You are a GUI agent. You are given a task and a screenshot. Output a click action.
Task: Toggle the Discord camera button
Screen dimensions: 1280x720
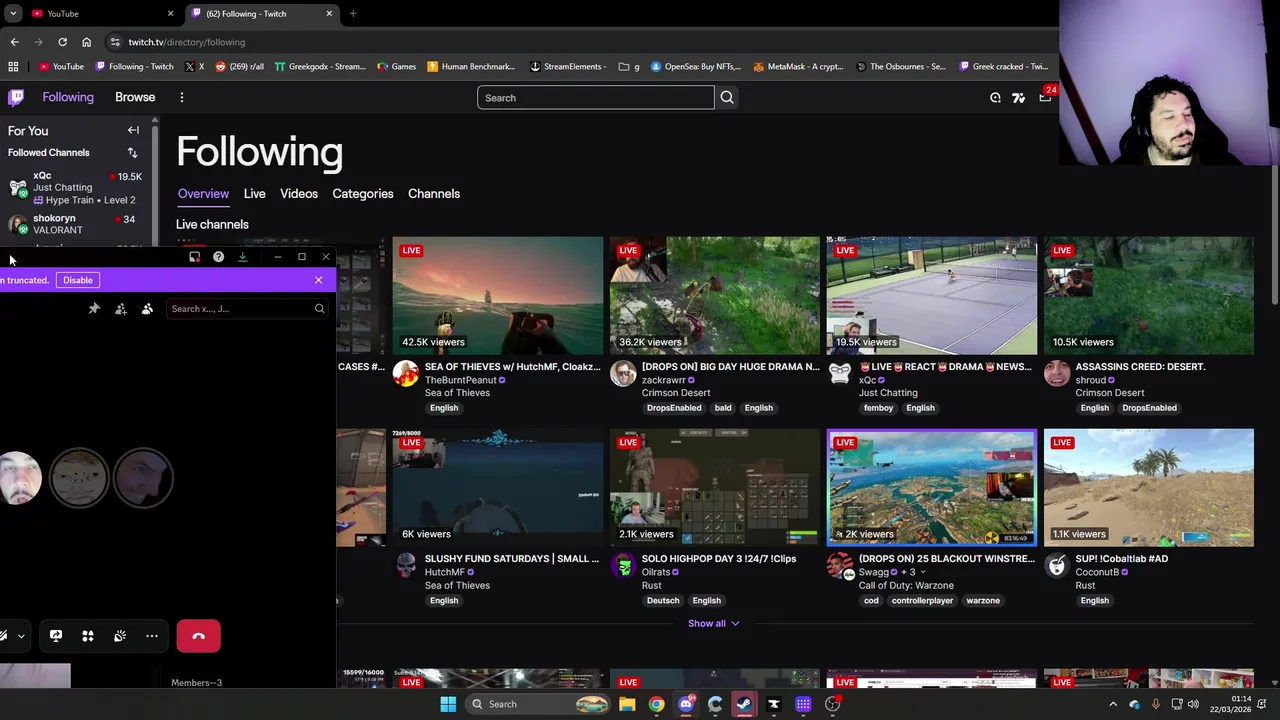point(4,636)
